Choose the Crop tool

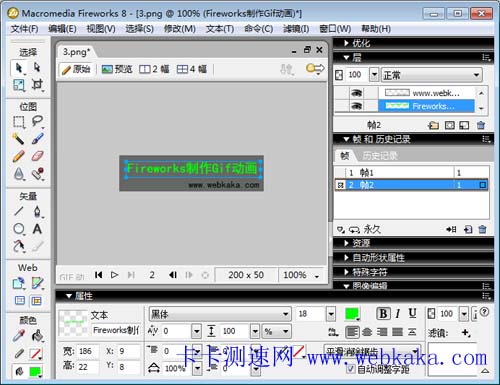point(37,85)
